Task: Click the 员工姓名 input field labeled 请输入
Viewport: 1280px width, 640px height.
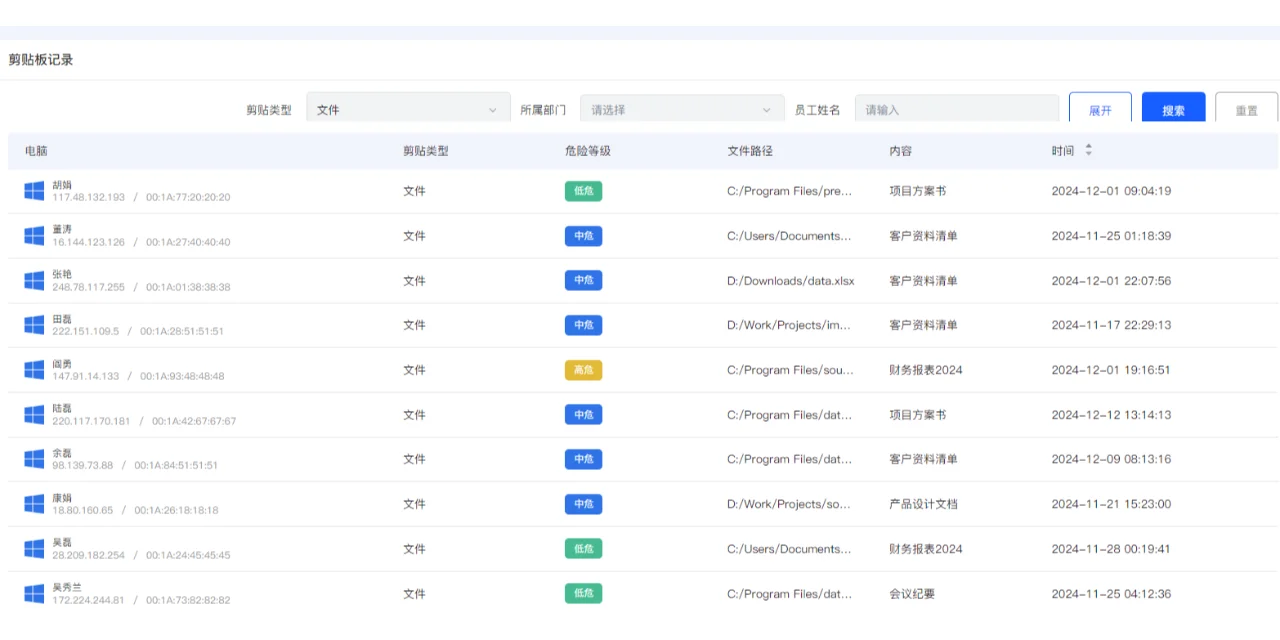Action: tap(955, 109)
